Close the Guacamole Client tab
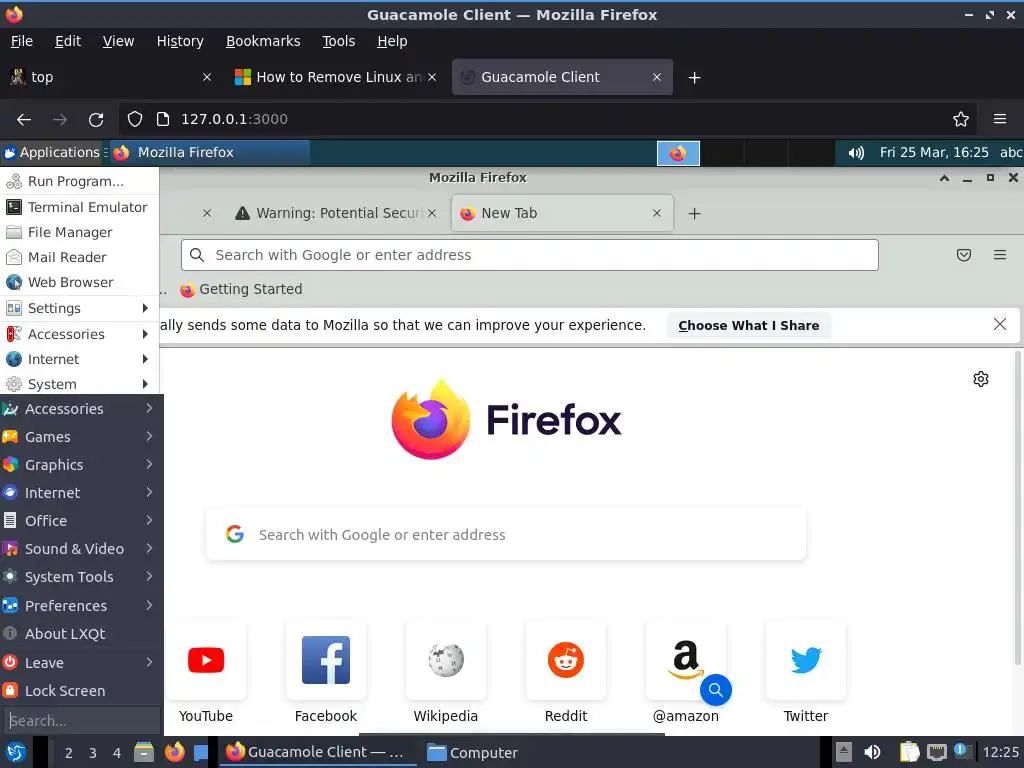Viewport: 1024px width, 768px height. tap(657, 77)
